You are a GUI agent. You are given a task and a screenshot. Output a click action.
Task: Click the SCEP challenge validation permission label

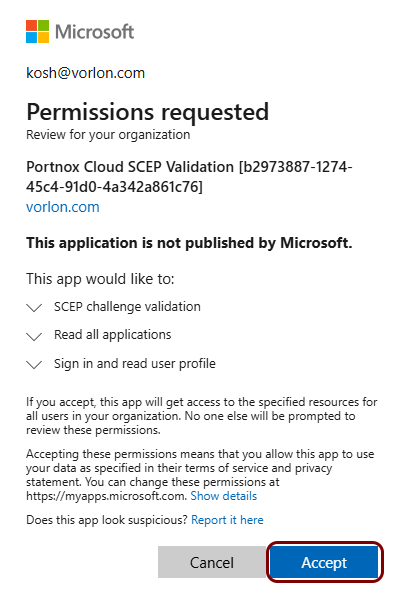[x=127, y=306]
